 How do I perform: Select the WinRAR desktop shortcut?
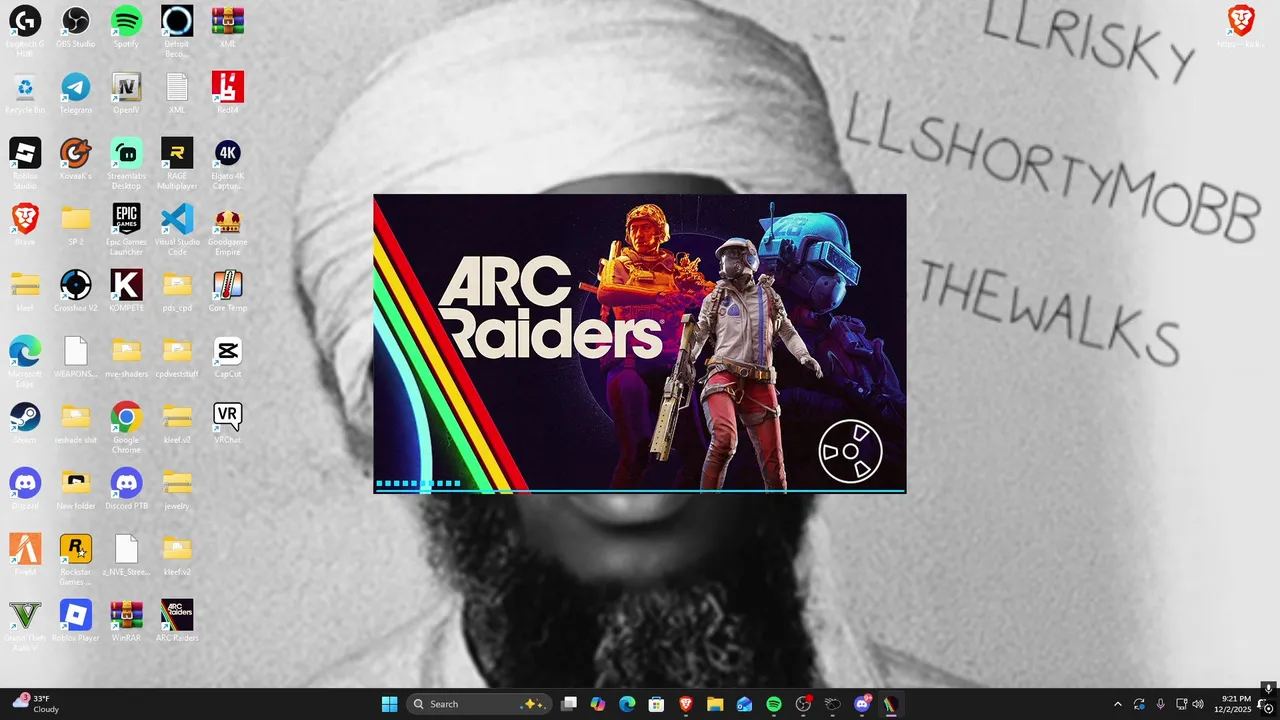[126, 621]
